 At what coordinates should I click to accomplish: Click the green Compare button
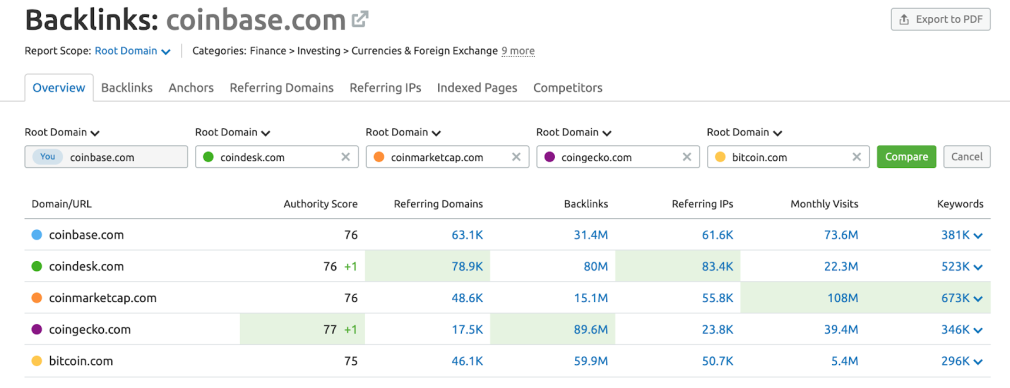(906, 157)
